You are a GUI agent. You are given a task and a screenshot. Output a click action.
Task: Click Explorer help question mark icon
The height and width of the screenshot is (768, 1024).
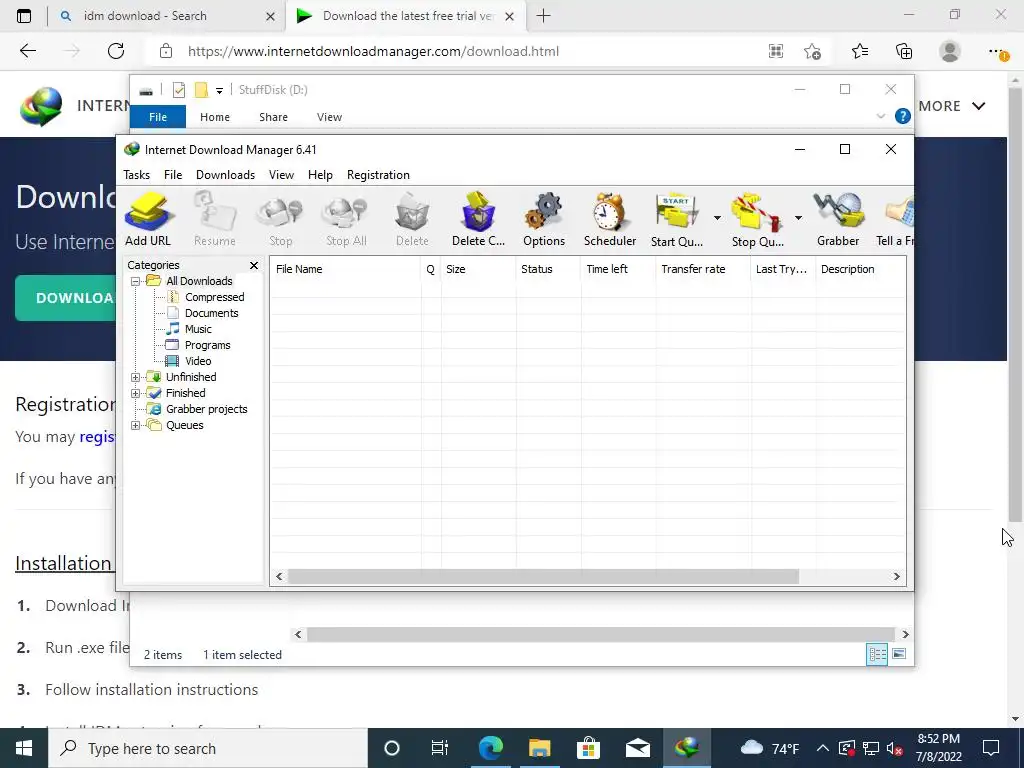[x=903, y=116]
